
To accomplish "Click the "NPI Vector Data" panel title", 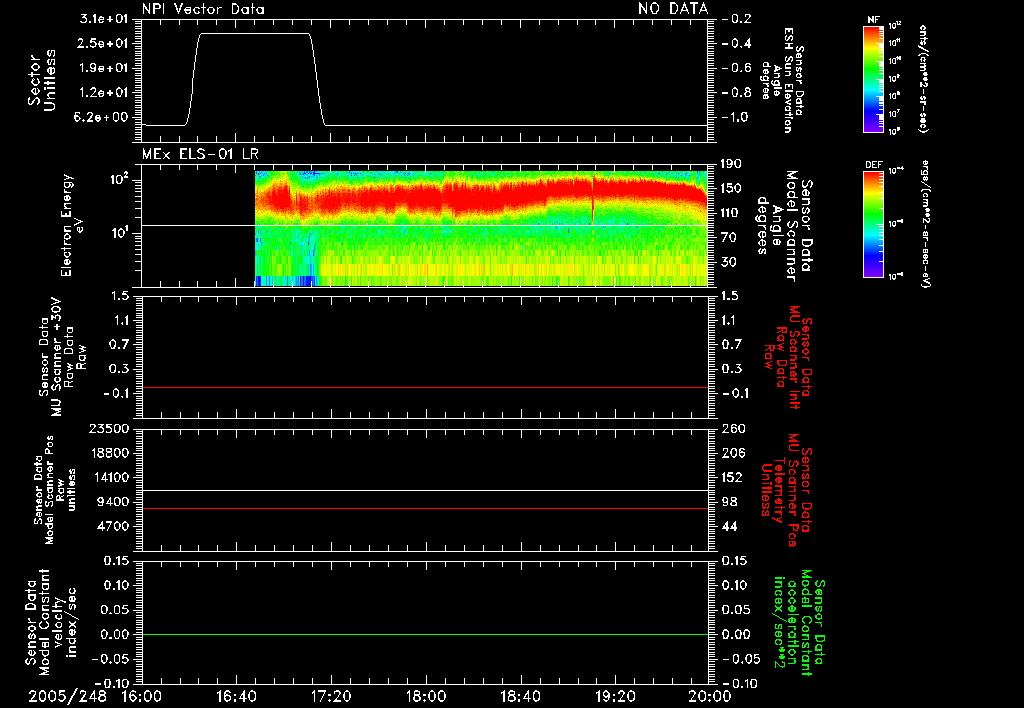I will pos(203,9).
